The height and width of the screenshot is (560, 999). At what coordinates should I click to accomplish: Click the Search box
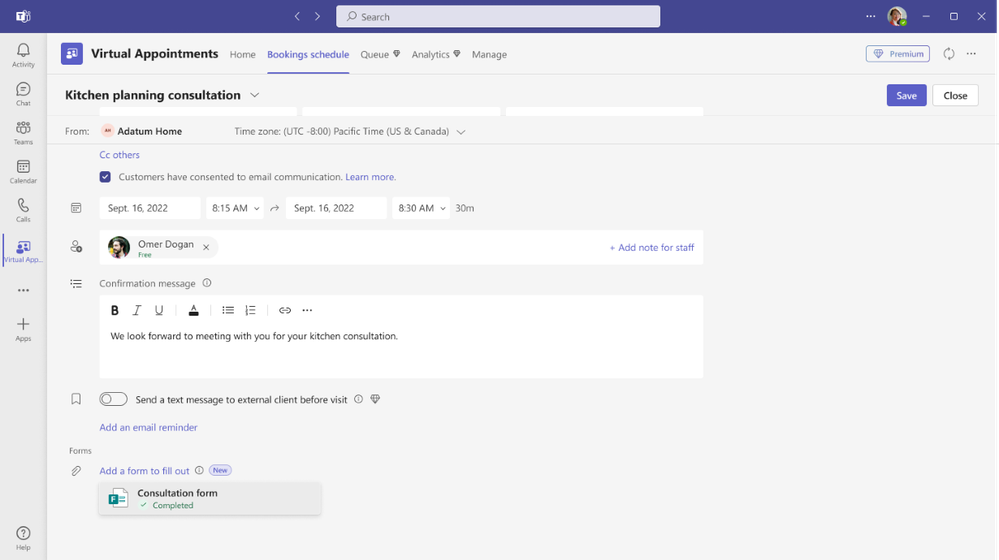coord(498,17)
